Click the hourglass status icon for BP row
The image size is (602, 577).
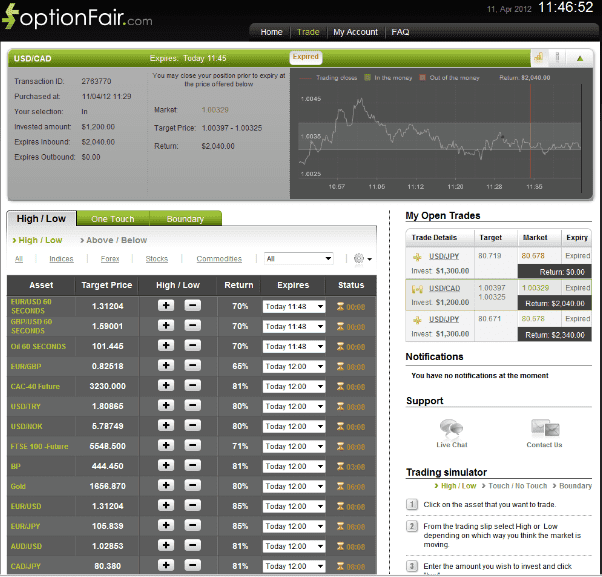tap(340, 466)
